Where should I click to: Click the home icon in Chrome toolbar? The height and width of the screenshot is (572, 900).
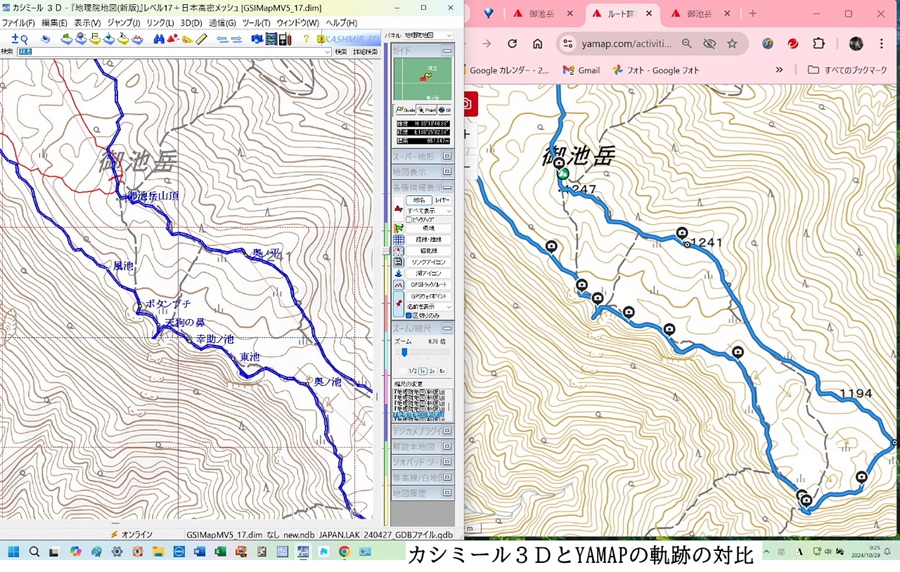tap(538, 44)
